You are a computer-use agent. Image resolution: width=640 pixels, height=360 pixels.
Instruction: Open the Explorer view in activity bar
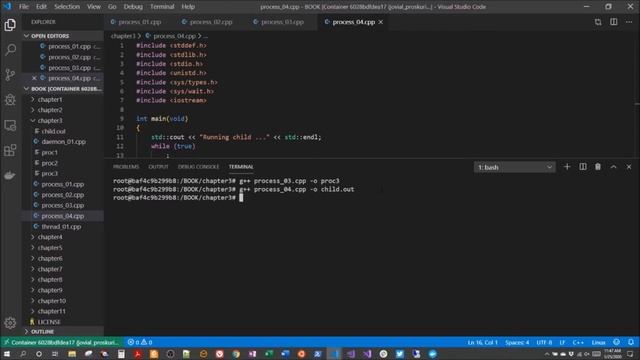[10, 25]
